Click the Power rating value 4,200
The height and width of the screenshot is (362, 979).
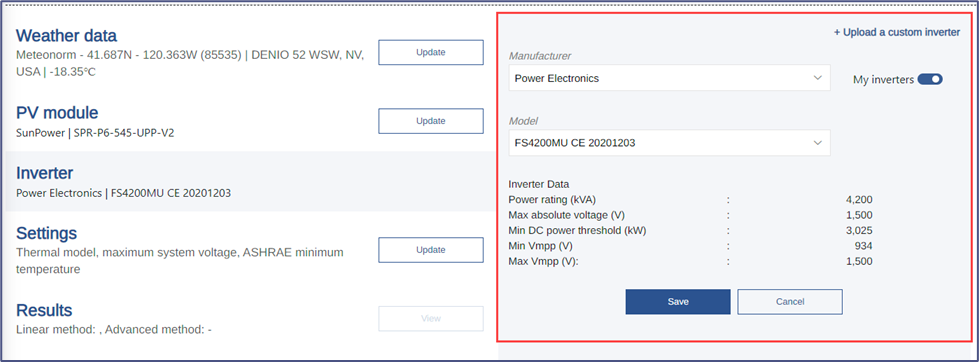(x=859, y=200)
